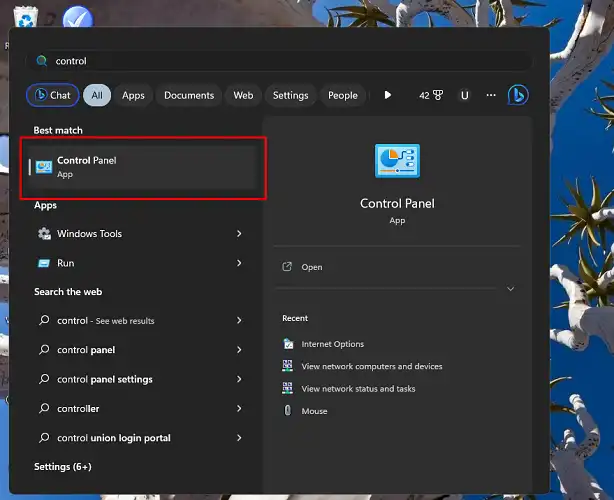The width and height of the screenshot is (614, 500).
Task: Click the Mouse icon in Recent list
Action: [x=287, y=410]
